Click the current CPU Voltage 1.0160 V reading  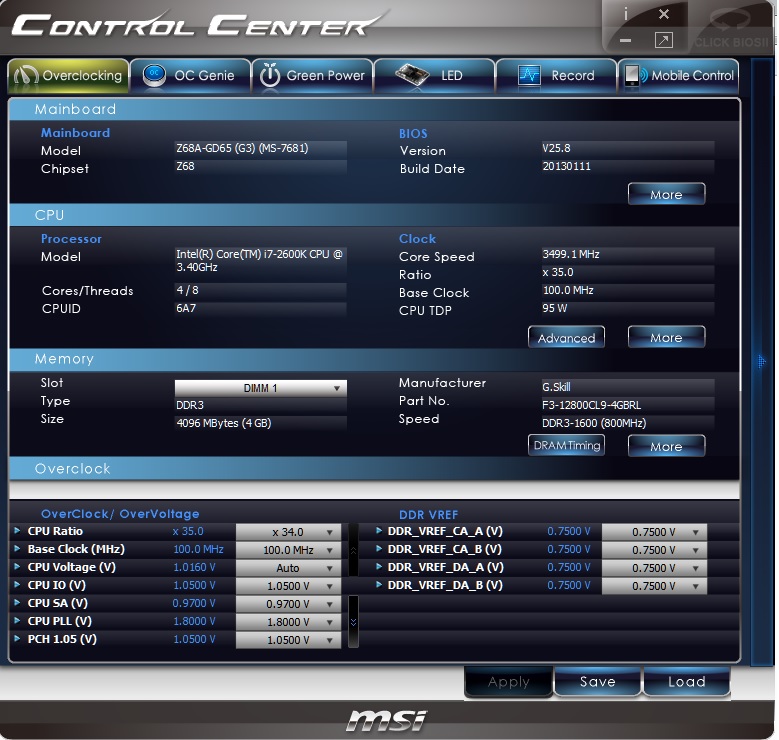click(194, 567)
